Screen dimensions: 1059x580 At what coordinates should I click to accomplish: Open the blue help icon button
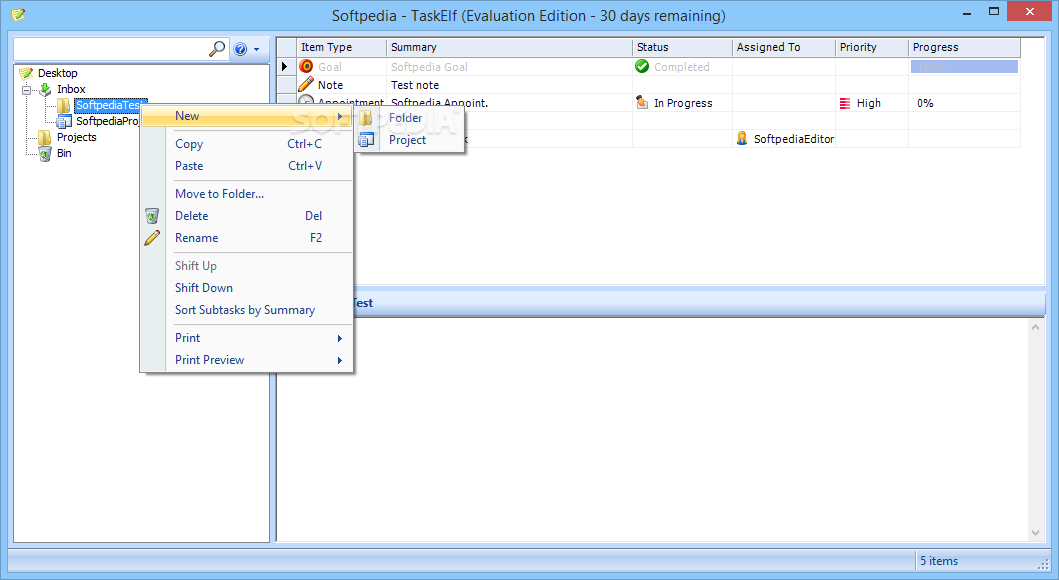click(x=240, y=49)
